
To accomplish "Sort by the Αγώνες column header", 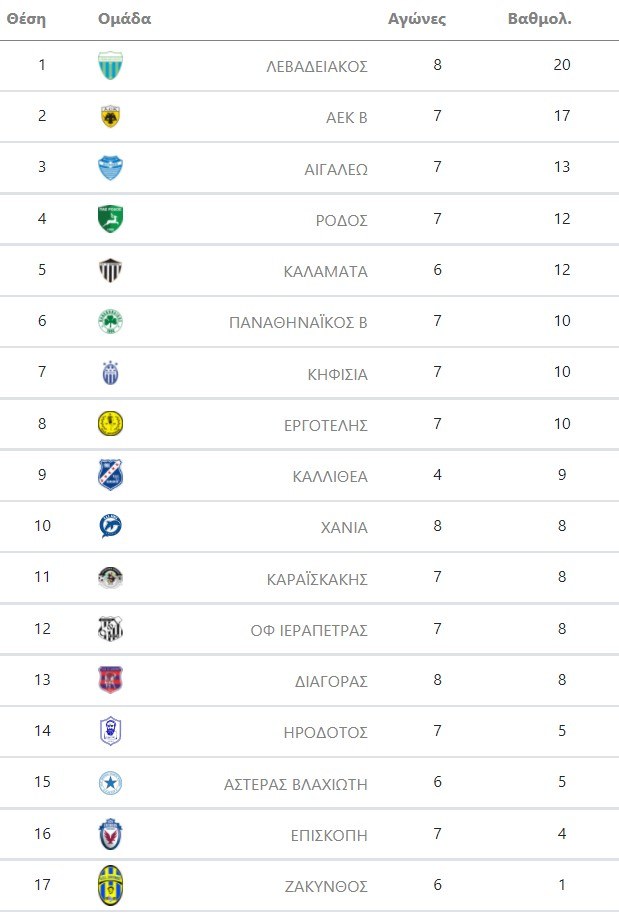I will coord(417,19).
